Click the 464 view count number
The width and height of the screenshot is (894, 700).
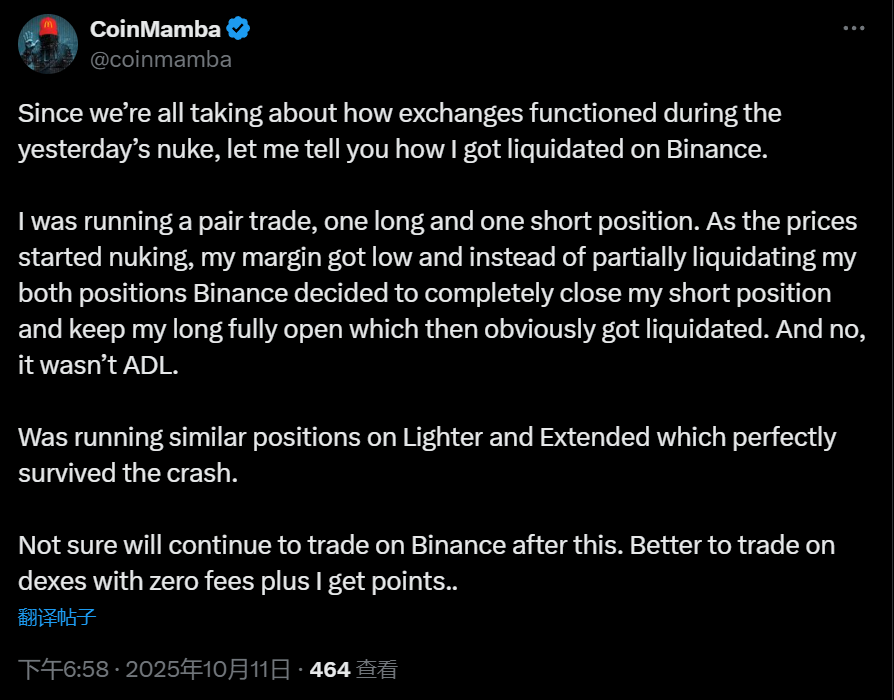point(330,669)
